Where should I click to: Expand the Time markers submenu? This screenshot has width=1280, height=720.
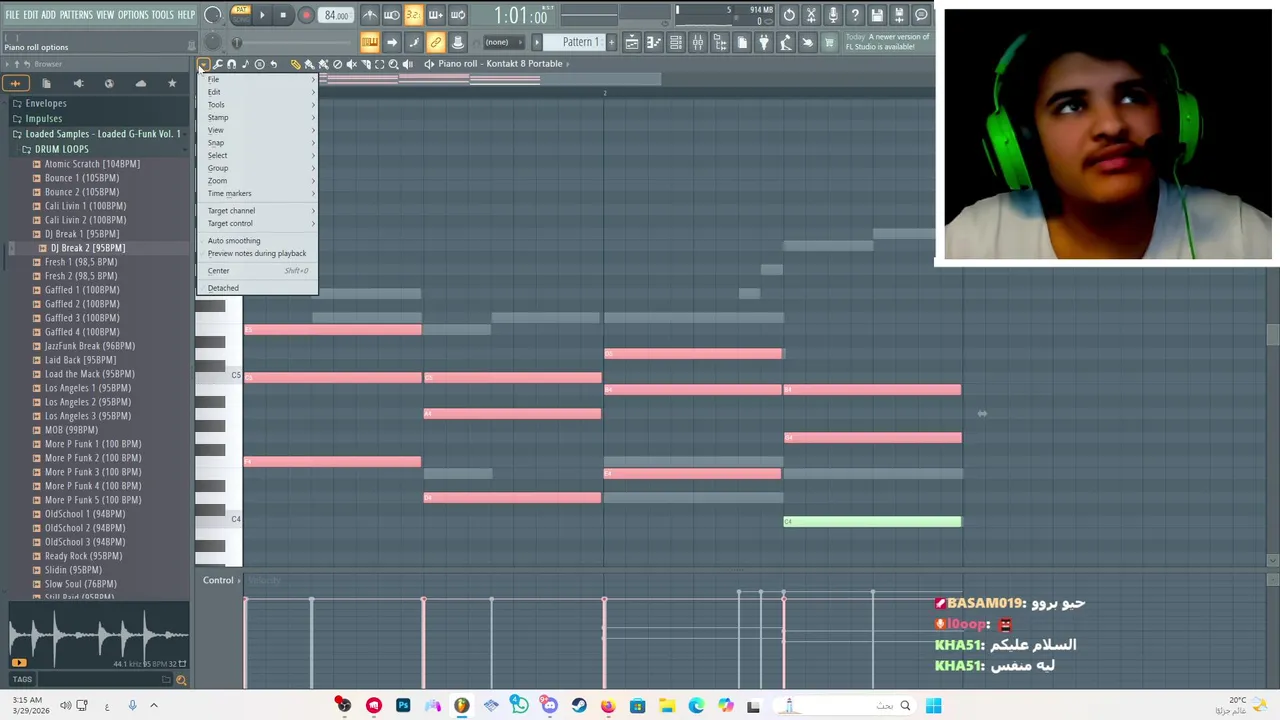click(x=257, y=194)
